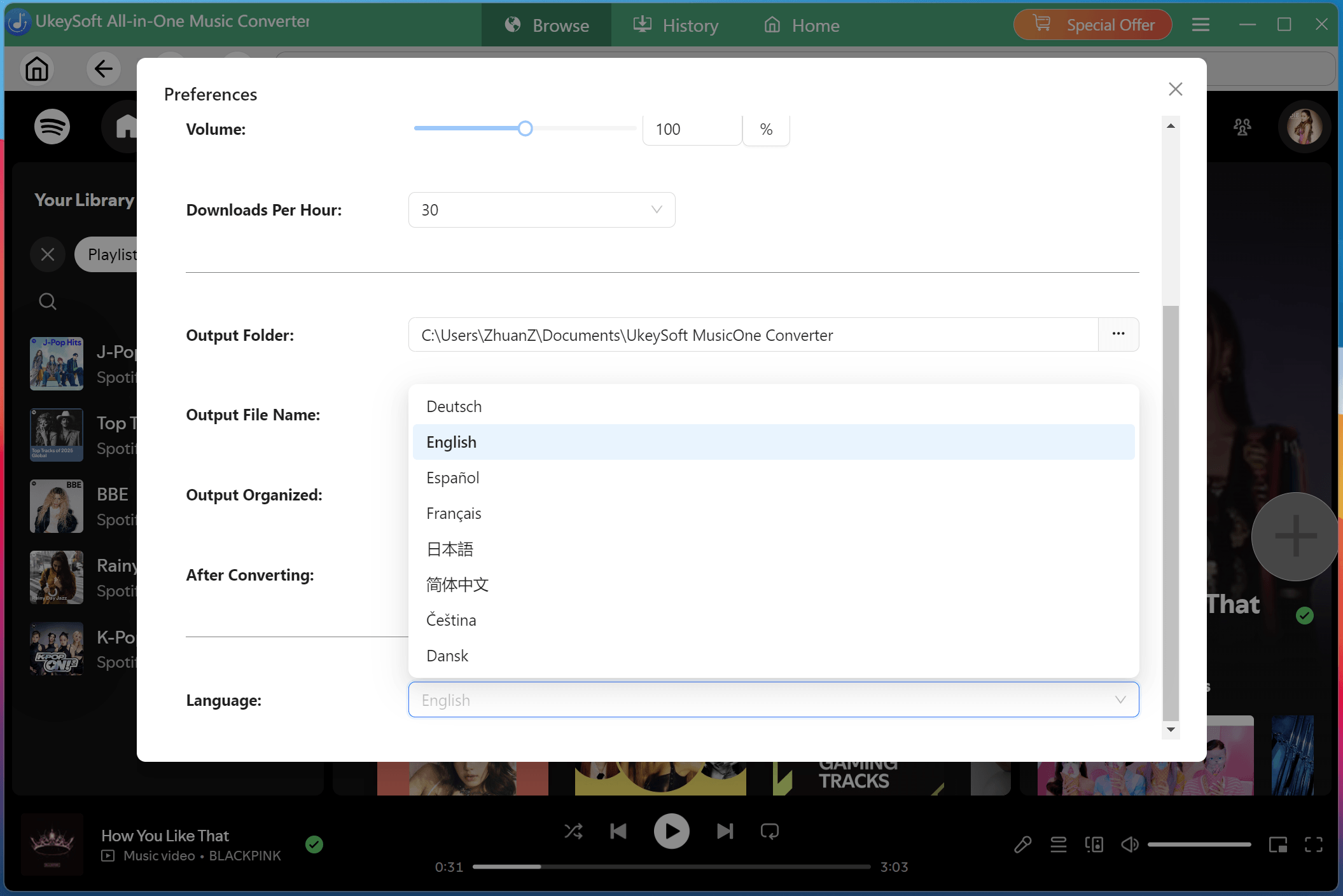Open lyrics with the microphone icon
The width and height of the screenshot is (1343, 896).
pos(1022,844)
